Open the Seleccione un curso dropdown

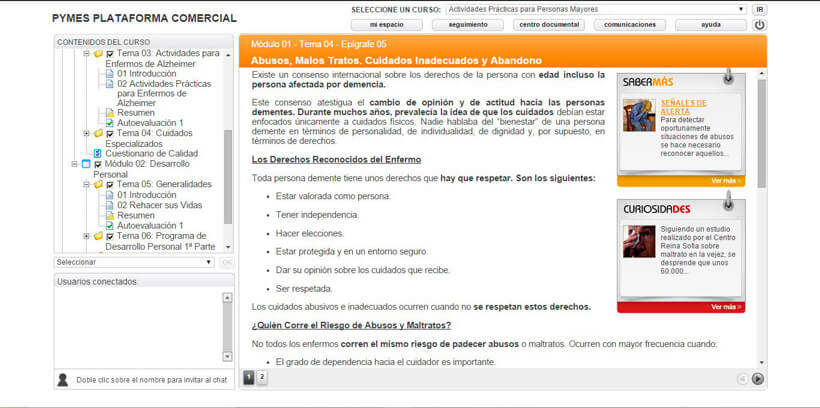(x=596, y=9)
